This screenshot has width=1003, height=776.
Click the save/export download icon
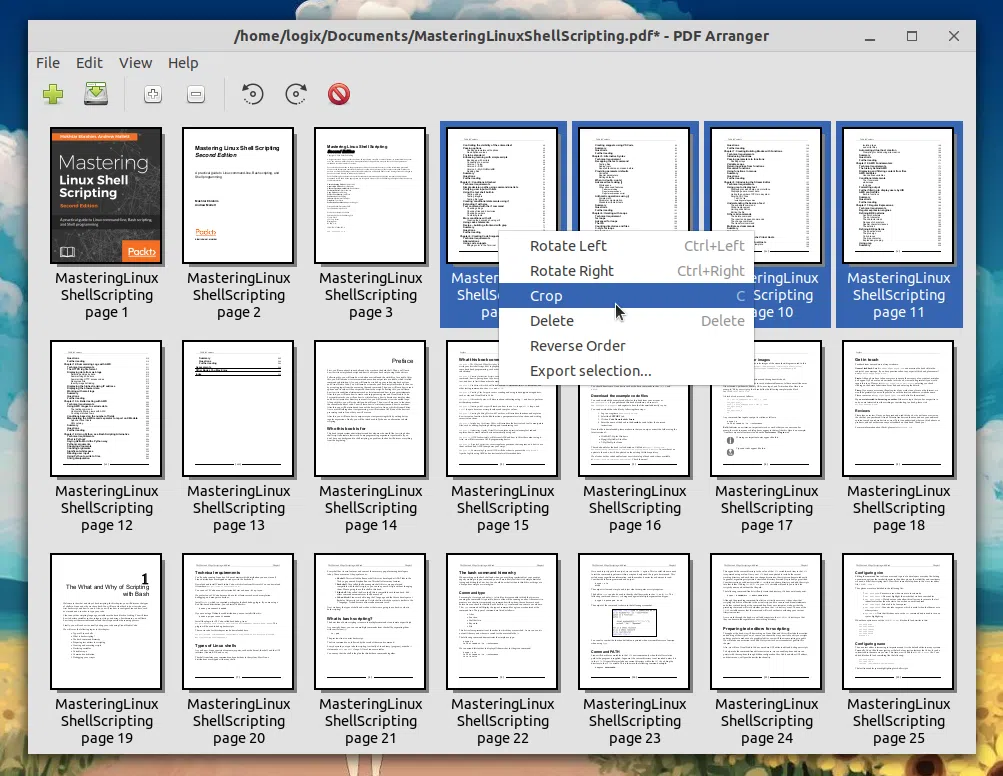(96, 94)
